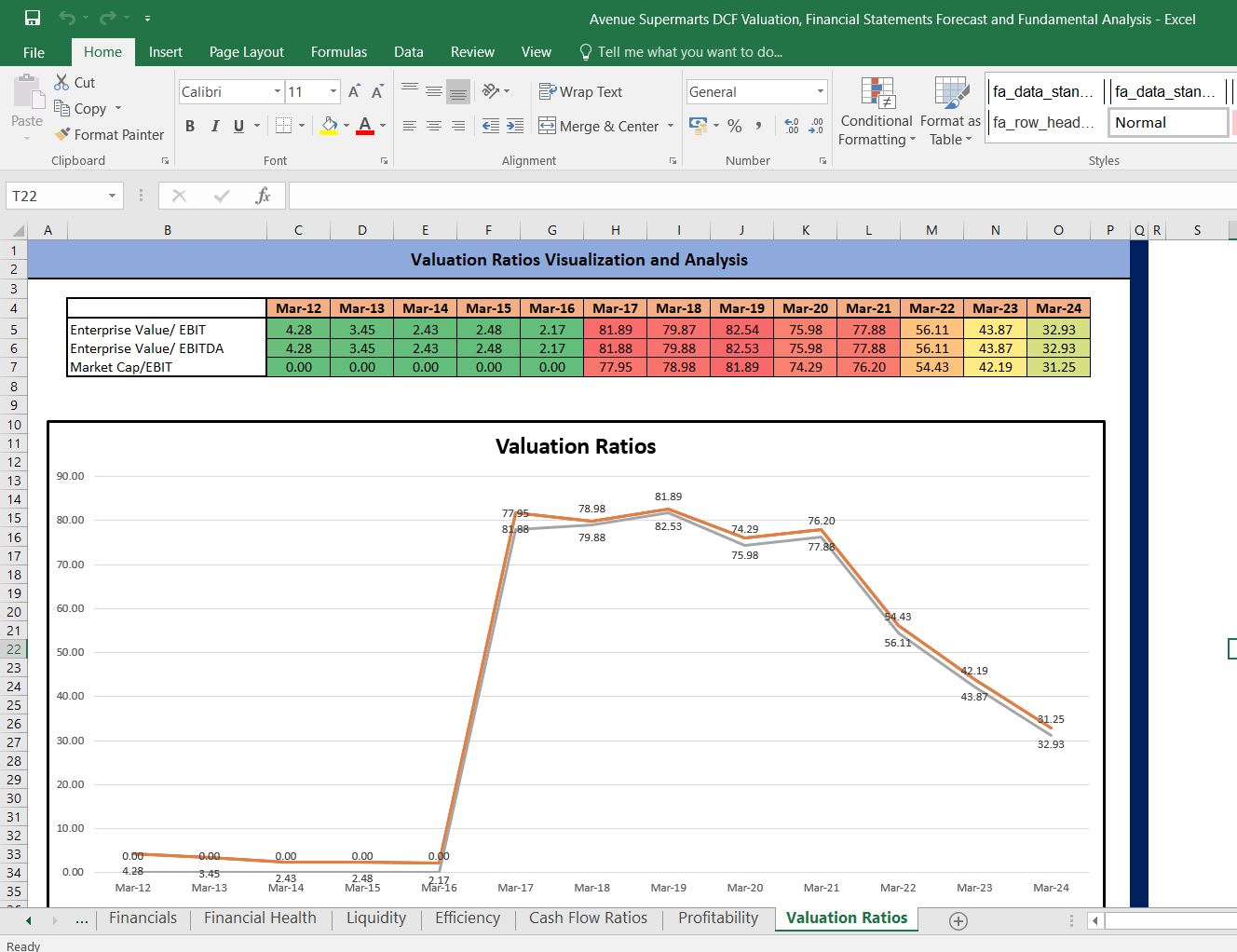The height and width of the screenshot is (952, 1237).
Task: Apply comma style
Action: click(759, 126)
